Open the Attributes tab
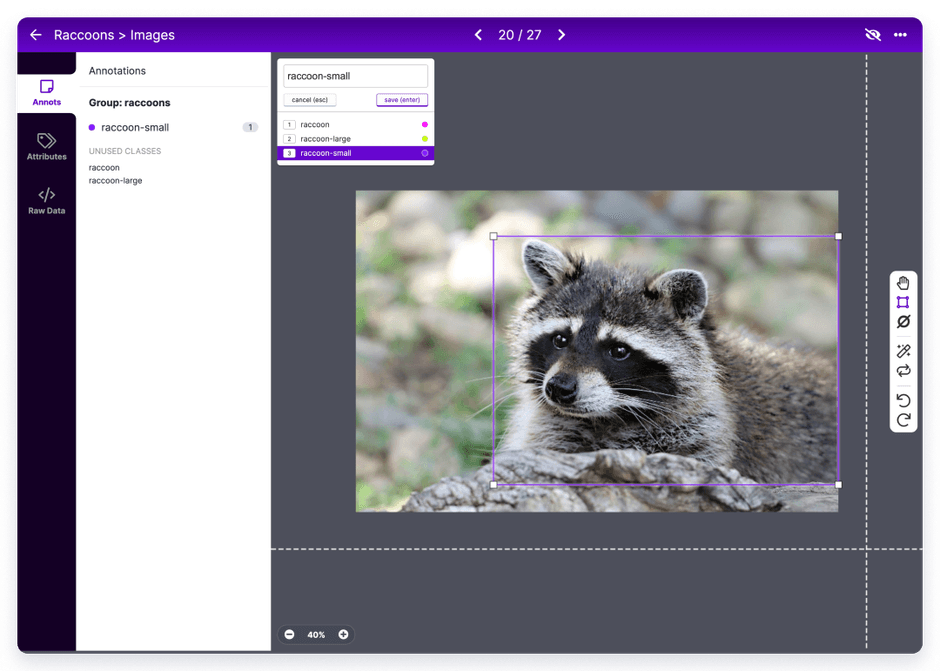The height and width of the screenshot is (671, 940). [46, 147]
